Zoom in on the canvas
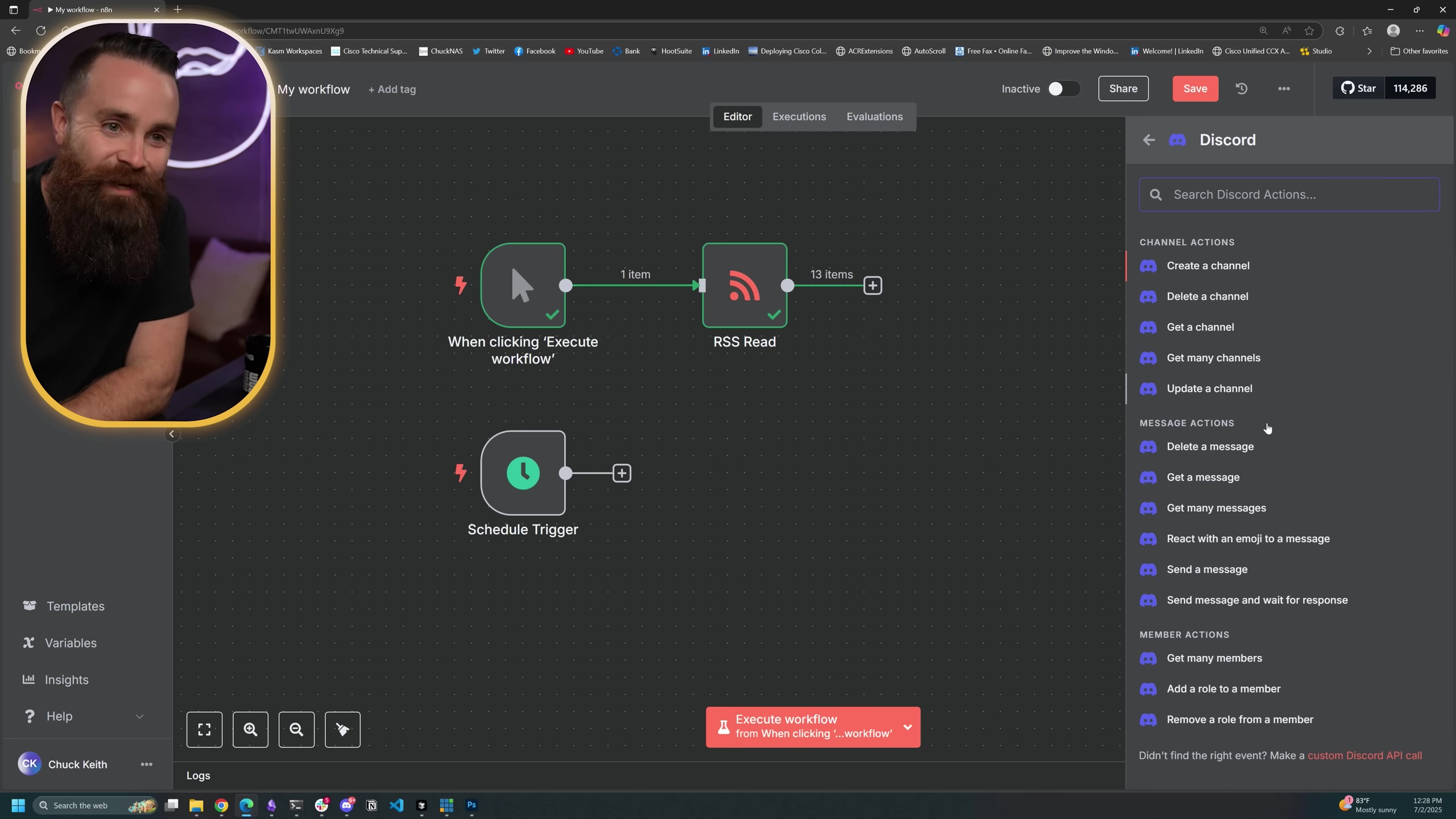This screenshot has height=819, width=1456. tap(250, 730)
